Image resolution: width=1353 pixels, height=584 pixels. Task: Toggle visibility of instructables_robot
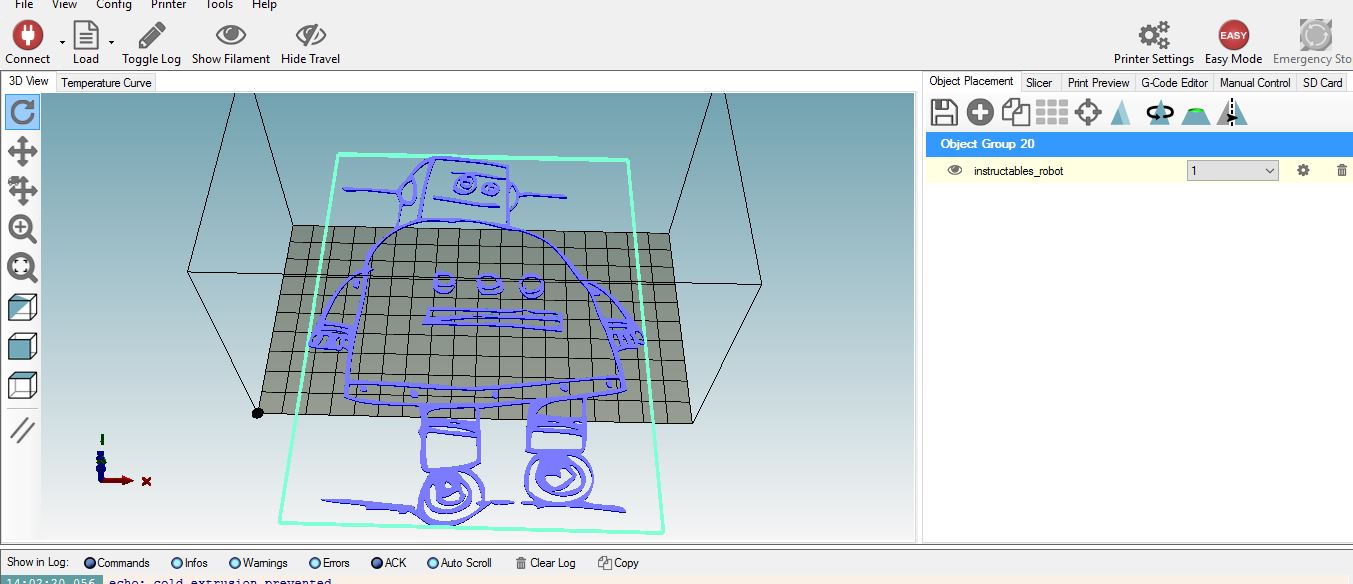(x=954, y=170)
